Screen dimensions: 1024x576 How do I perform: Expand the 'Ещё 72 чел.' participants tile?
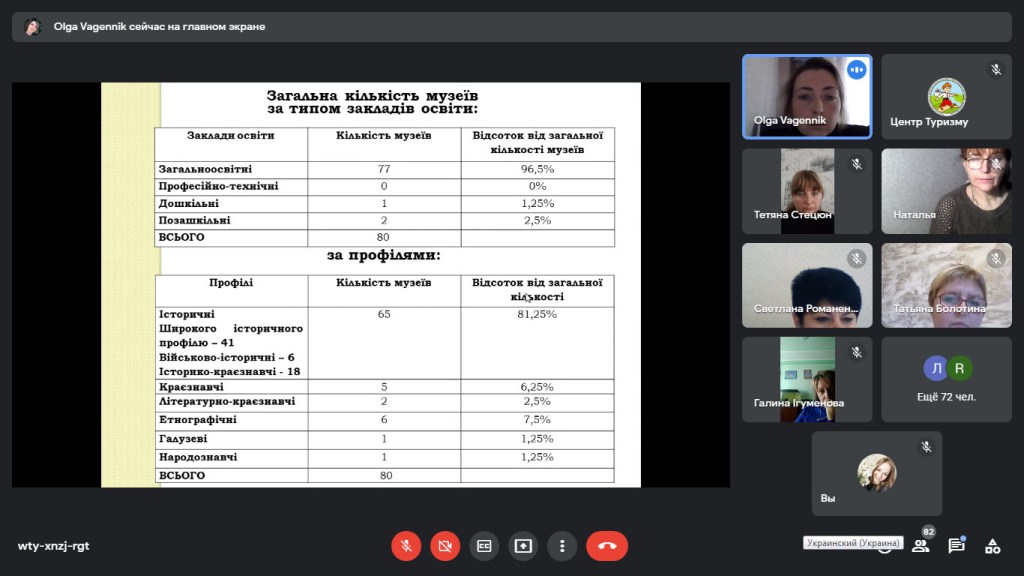[x=946, y=379]
